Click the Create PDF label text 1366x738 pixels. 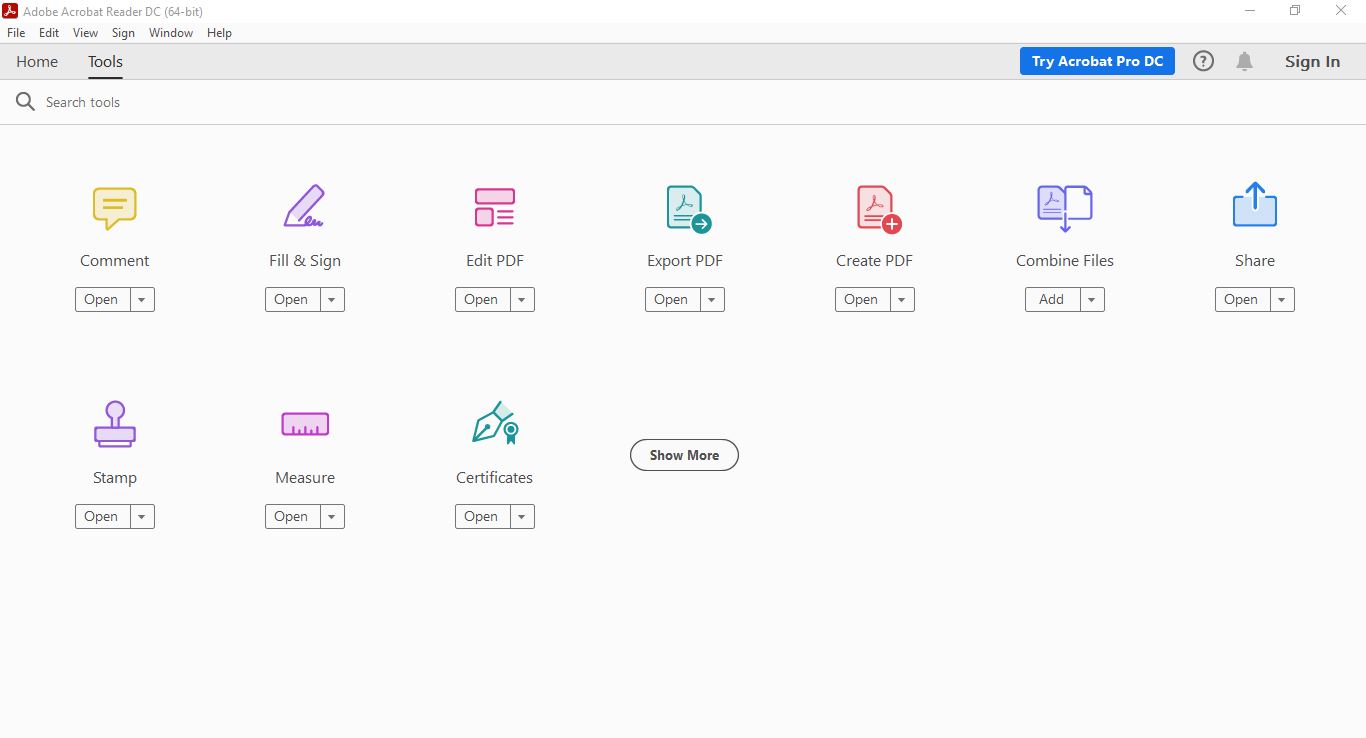tap(875, 261)
